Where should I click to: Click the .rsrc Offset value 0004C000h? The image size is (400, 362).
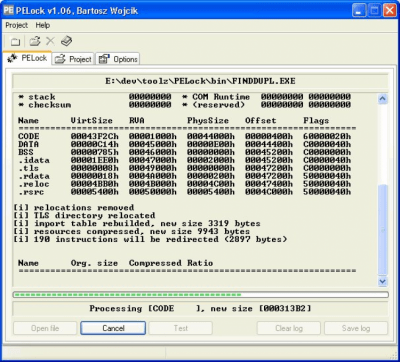pyautogui.click(x=269, y=192)
